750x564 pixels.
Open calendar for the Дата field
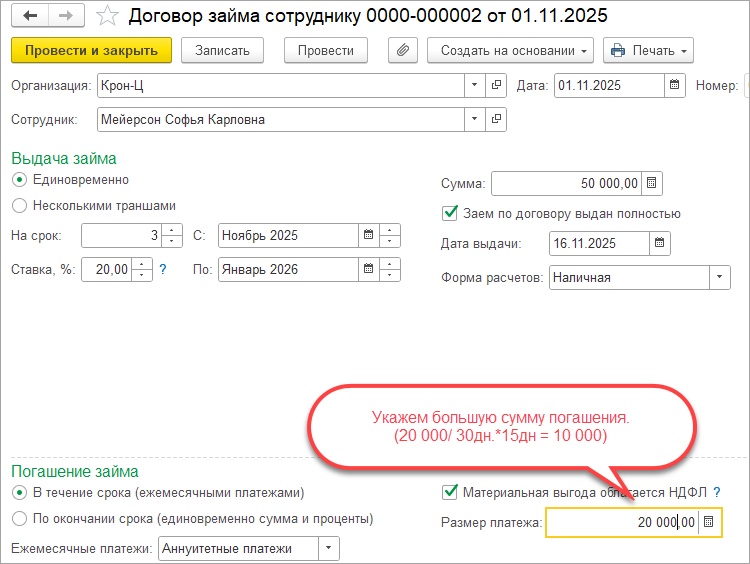[674, 85]
